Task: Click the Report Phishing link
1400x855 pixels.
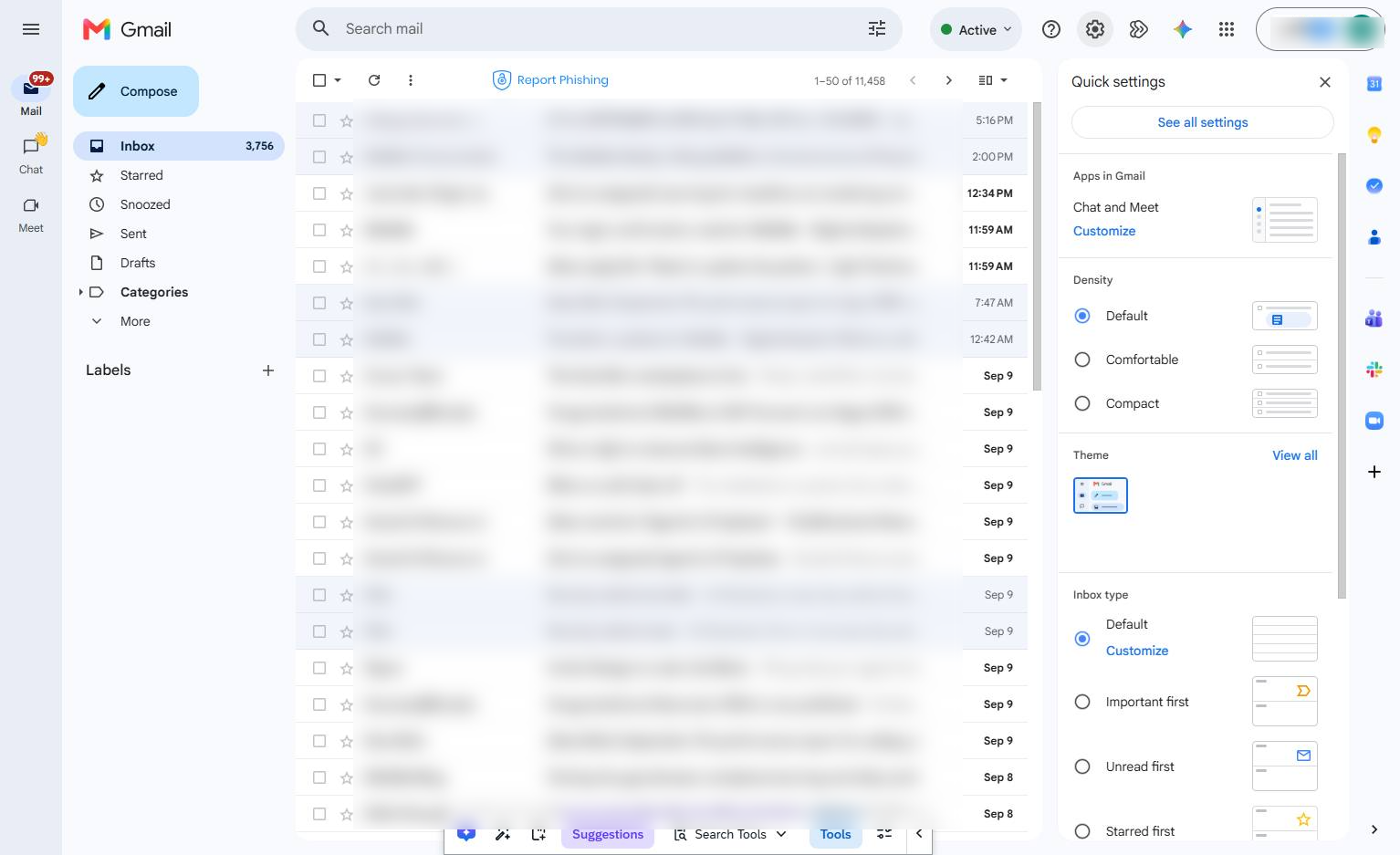Action: 551,80
